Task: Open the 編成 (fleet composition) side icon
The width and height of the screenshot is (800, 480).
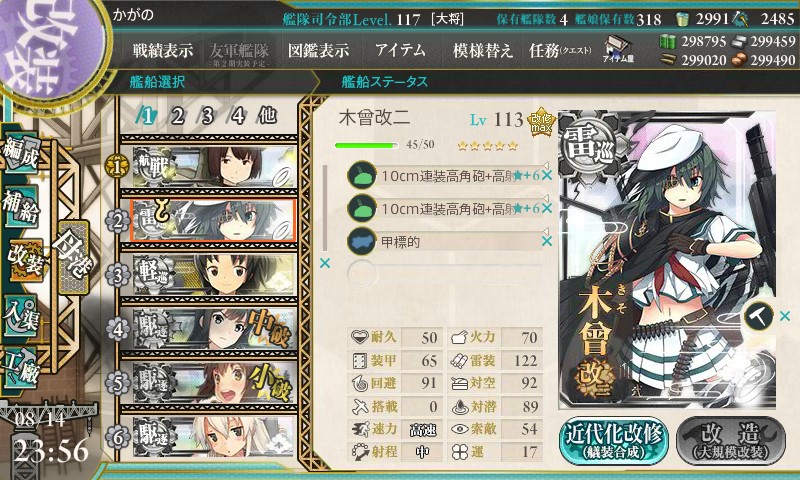Action: coord(21,153)
